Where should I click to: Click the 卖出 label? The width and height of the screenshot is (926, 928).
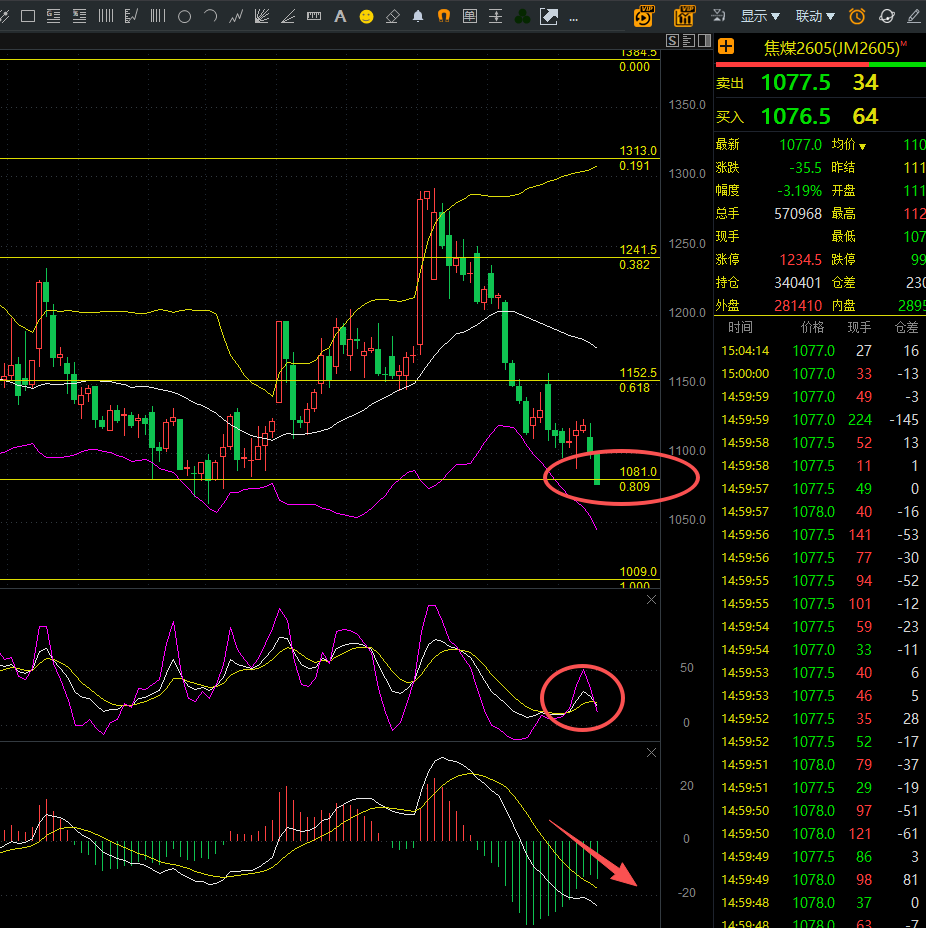click(x=730, y=83)
